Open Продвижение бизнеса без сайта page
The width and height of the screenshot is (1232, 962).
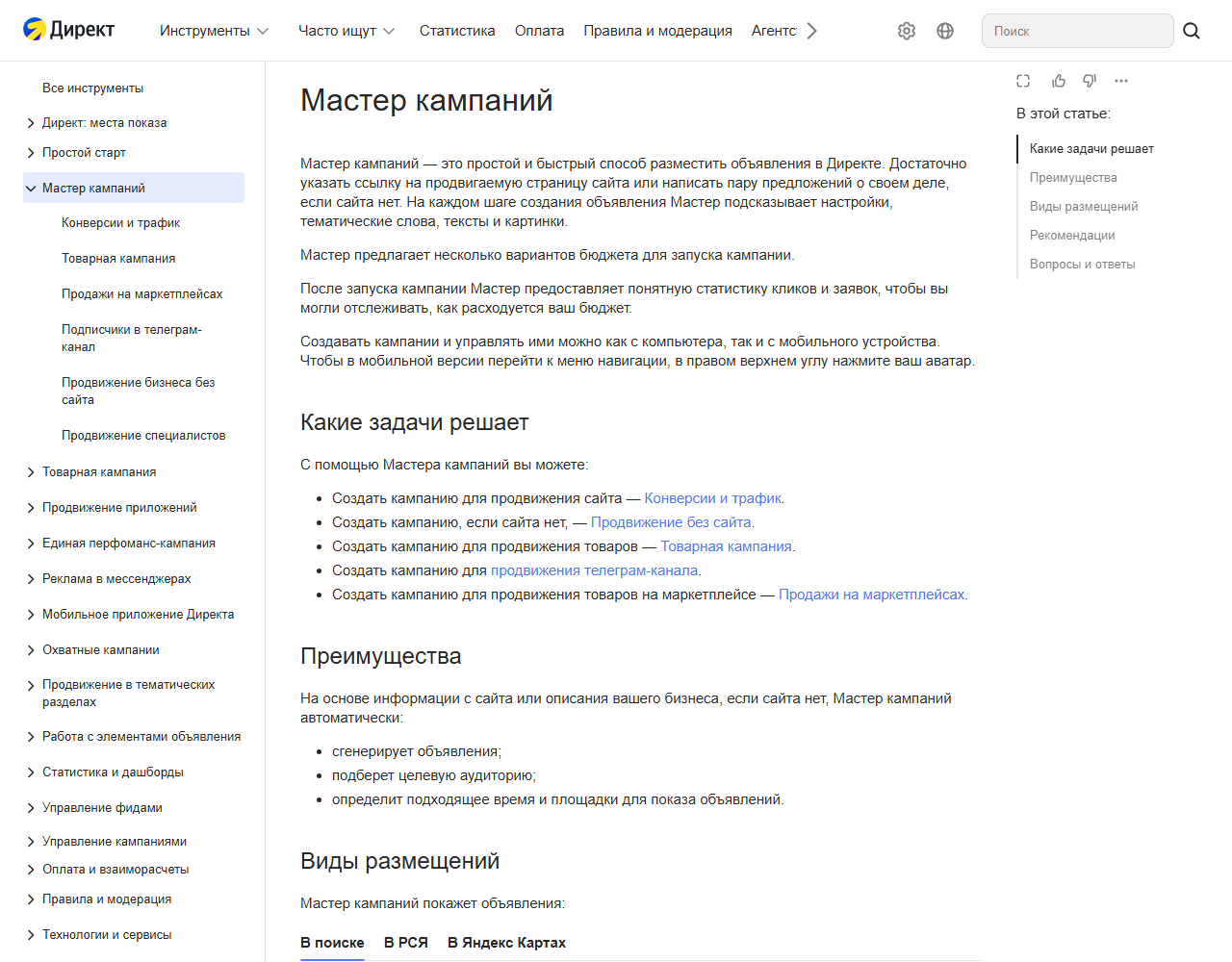click(138, 391)
